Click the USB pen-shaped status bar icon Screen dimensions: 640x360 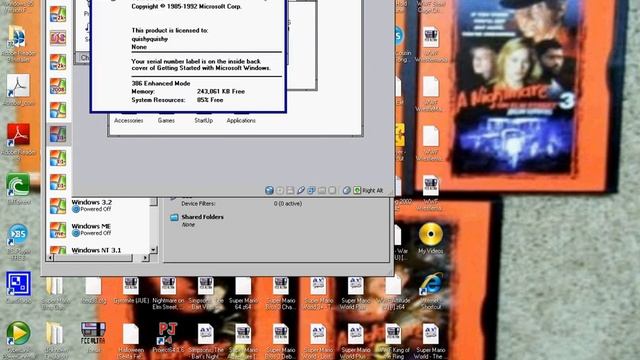pyautogui.click(x=301, y=191)
